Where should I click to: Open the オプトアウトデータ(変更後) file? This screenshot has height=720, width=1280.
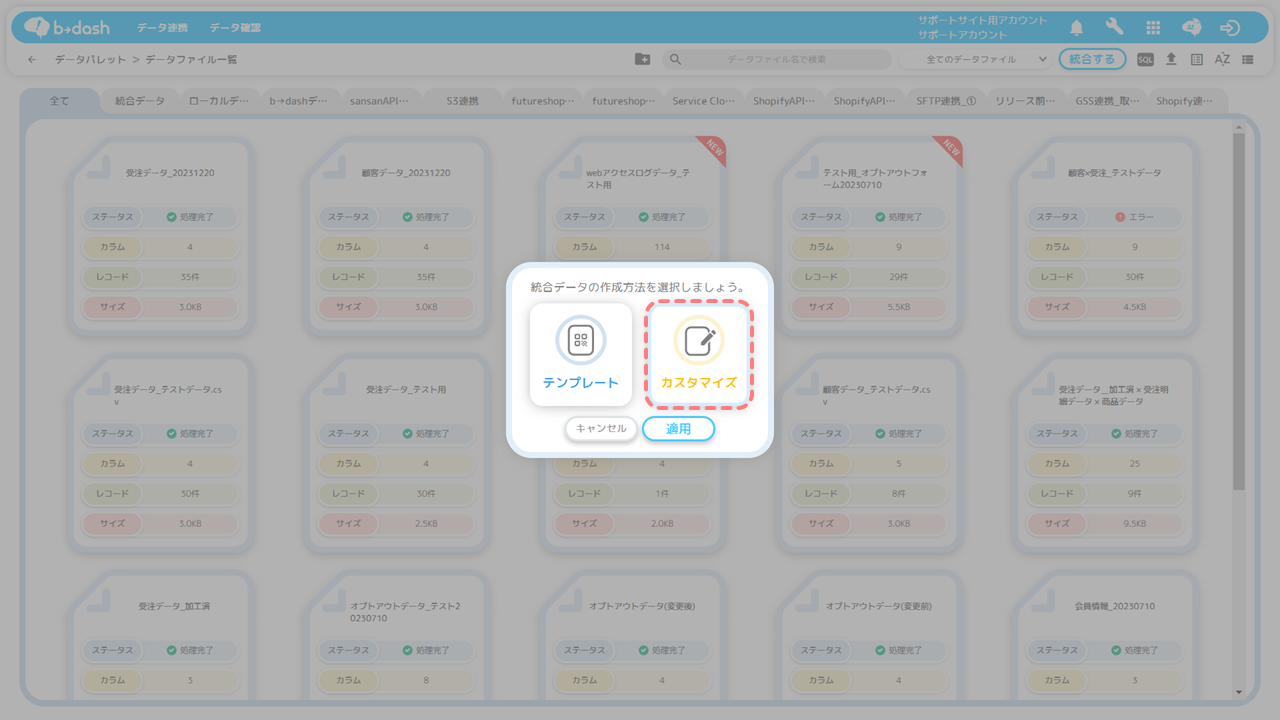tap(633, 635)
